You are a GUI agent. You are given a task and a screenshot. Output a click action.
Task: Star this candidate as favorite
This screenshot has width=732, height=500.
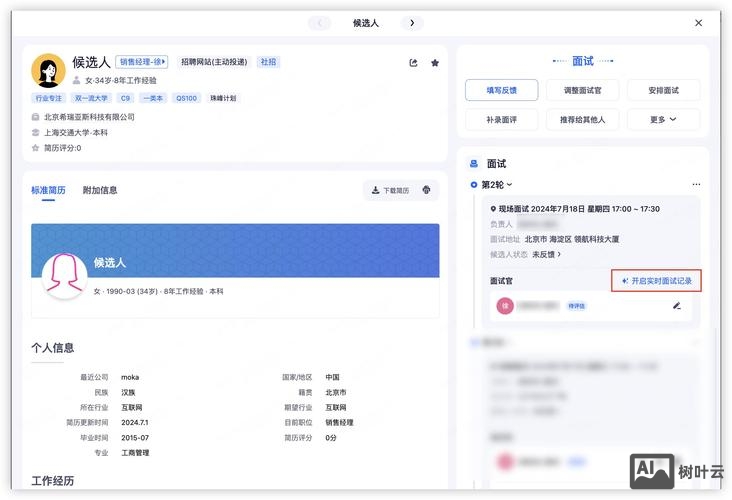[x=435, y=63]
